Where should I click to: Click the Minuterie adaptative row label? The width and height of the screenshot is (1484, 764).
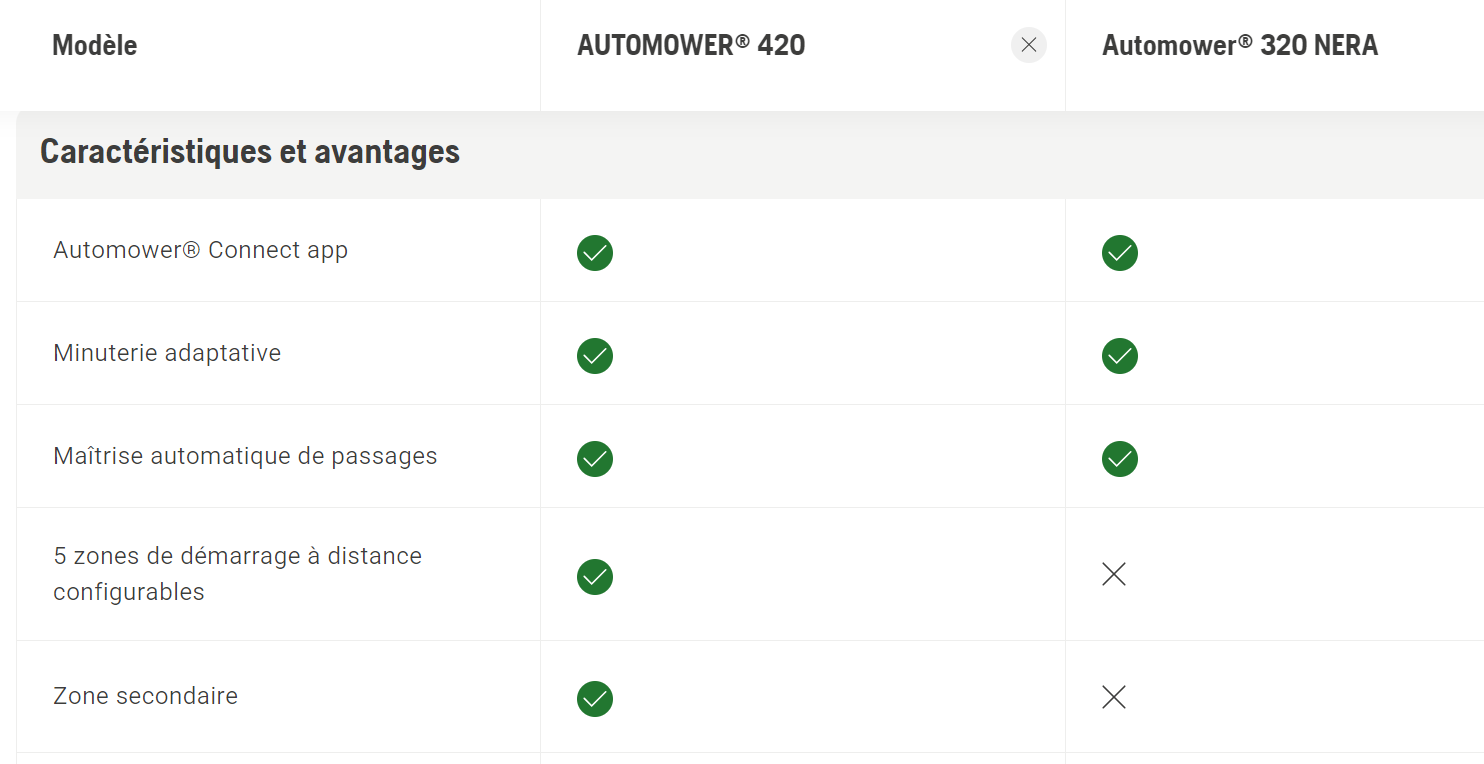(167, 353)
